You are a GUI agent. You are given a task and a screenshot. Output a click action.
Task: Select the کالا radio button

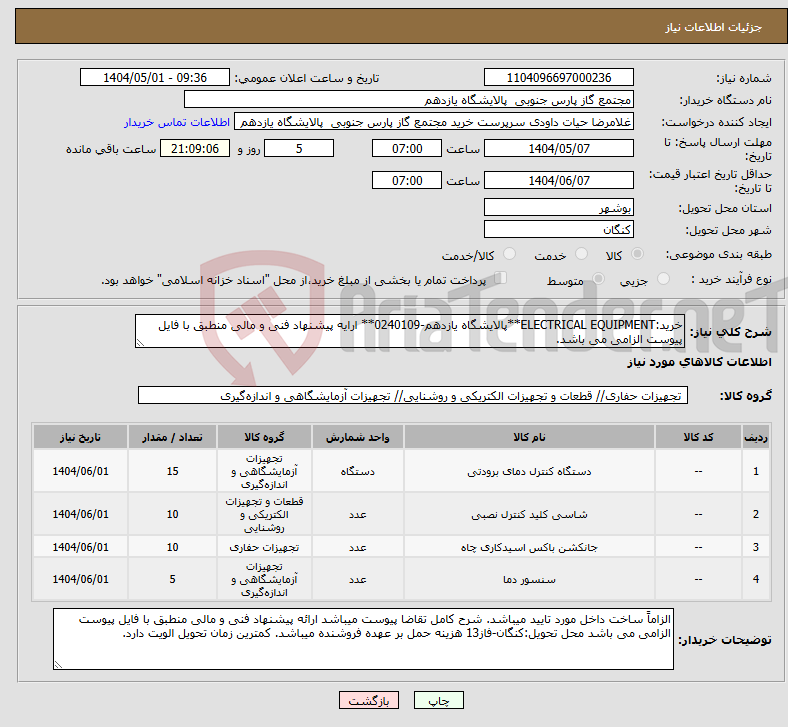click(x=637, y=254)
